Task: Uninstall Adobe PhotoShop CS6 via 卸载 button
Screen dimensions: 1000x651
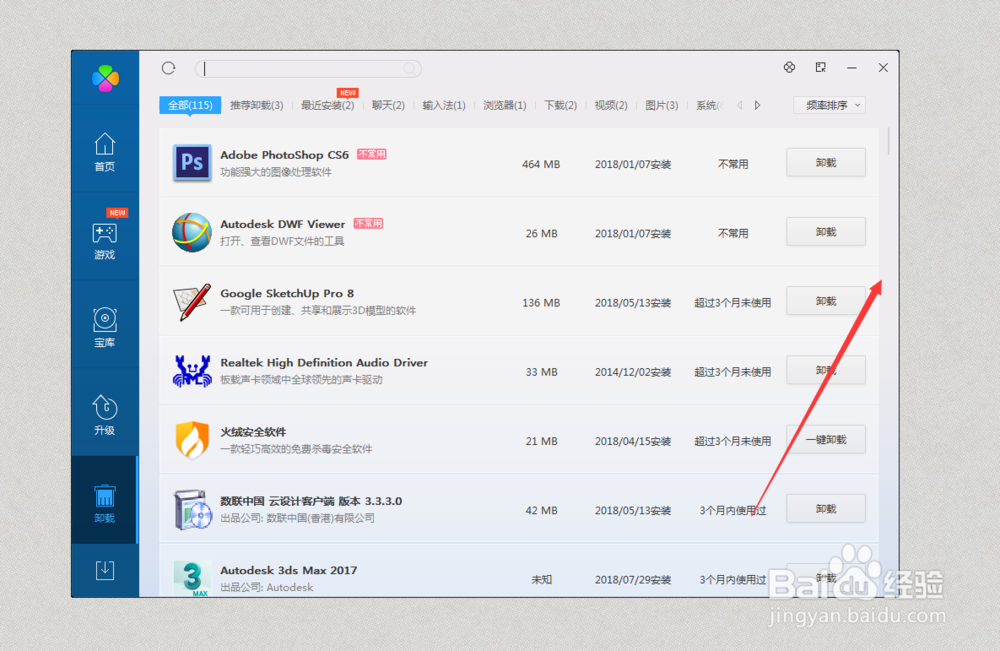Action: (826, 163)
